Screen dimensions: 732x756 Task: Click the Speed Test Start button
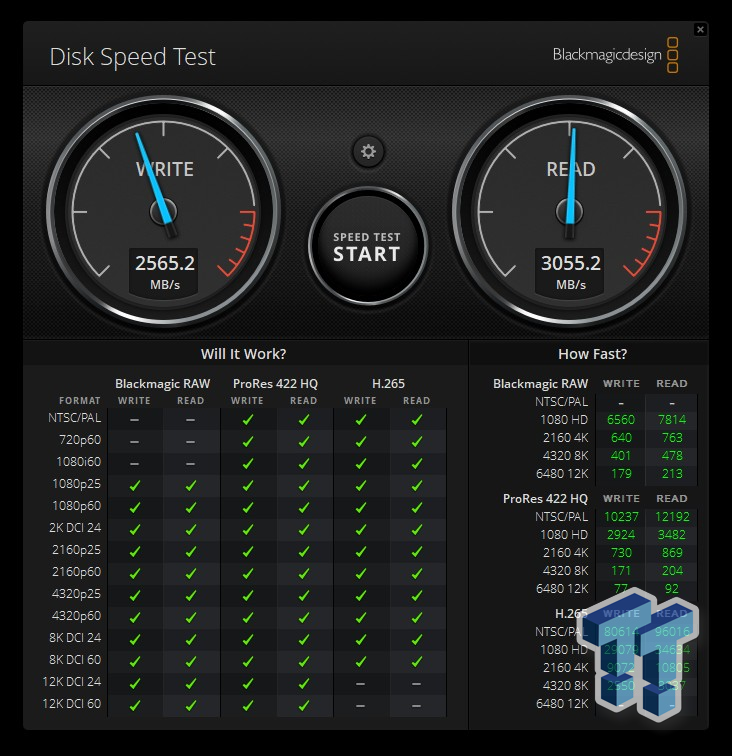367,246
